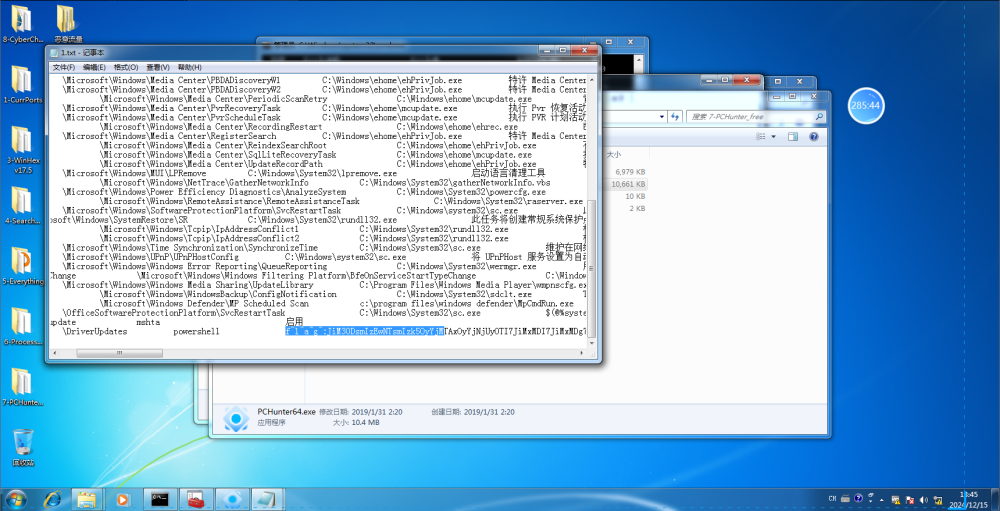This screenshot has width=1000, height=511.
Task: Click the 大小 column header in Explorer
Action: click(x=614, y=154)
